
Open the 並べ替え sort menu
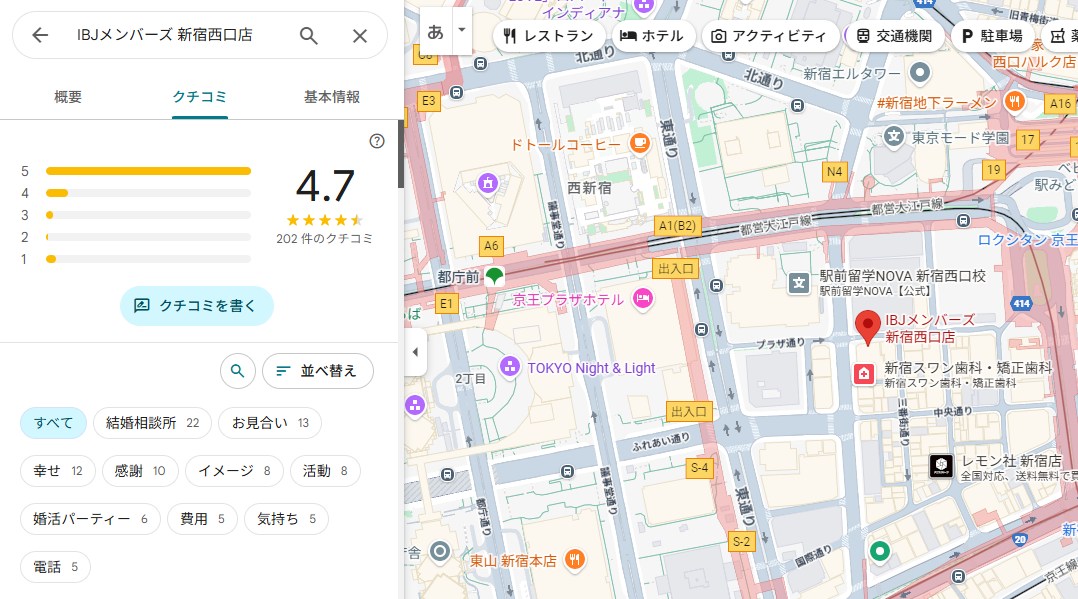click(317, 371)
